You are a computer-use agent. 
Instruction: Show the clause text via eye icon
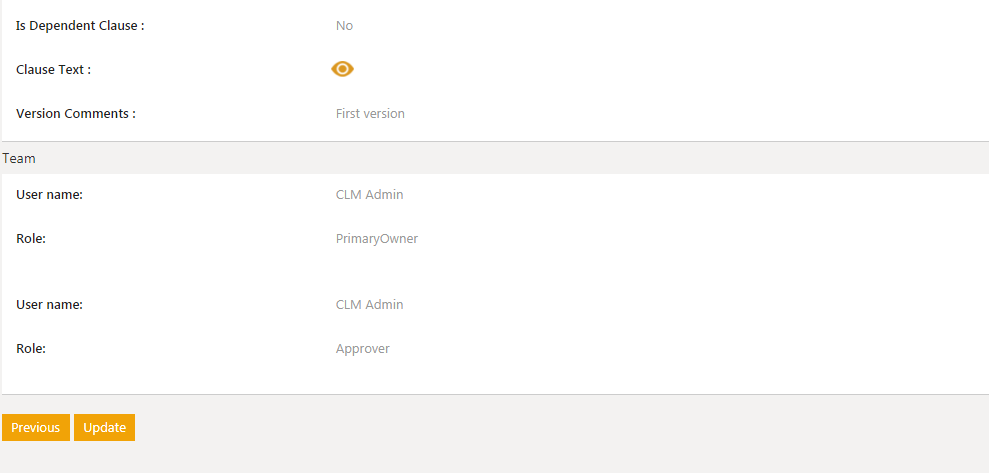coord(342,69)
